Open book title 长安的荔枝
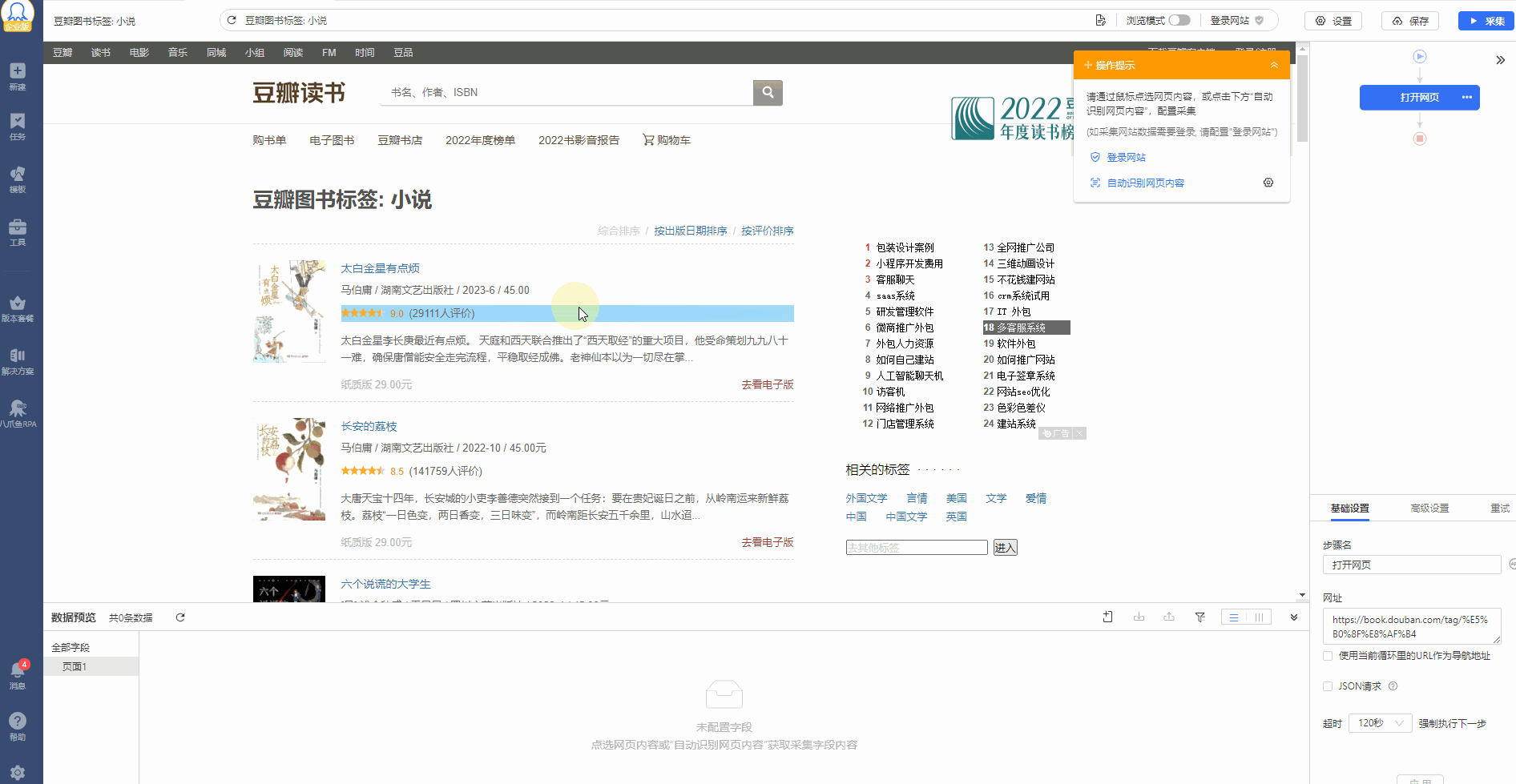 click(369, 426)
